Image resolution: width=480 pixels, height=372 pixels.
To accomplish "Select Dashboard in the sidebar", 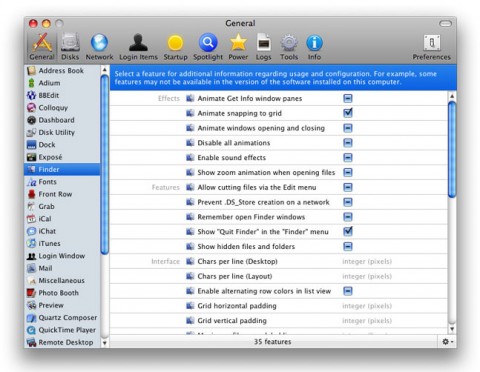I will pos(62,120).
